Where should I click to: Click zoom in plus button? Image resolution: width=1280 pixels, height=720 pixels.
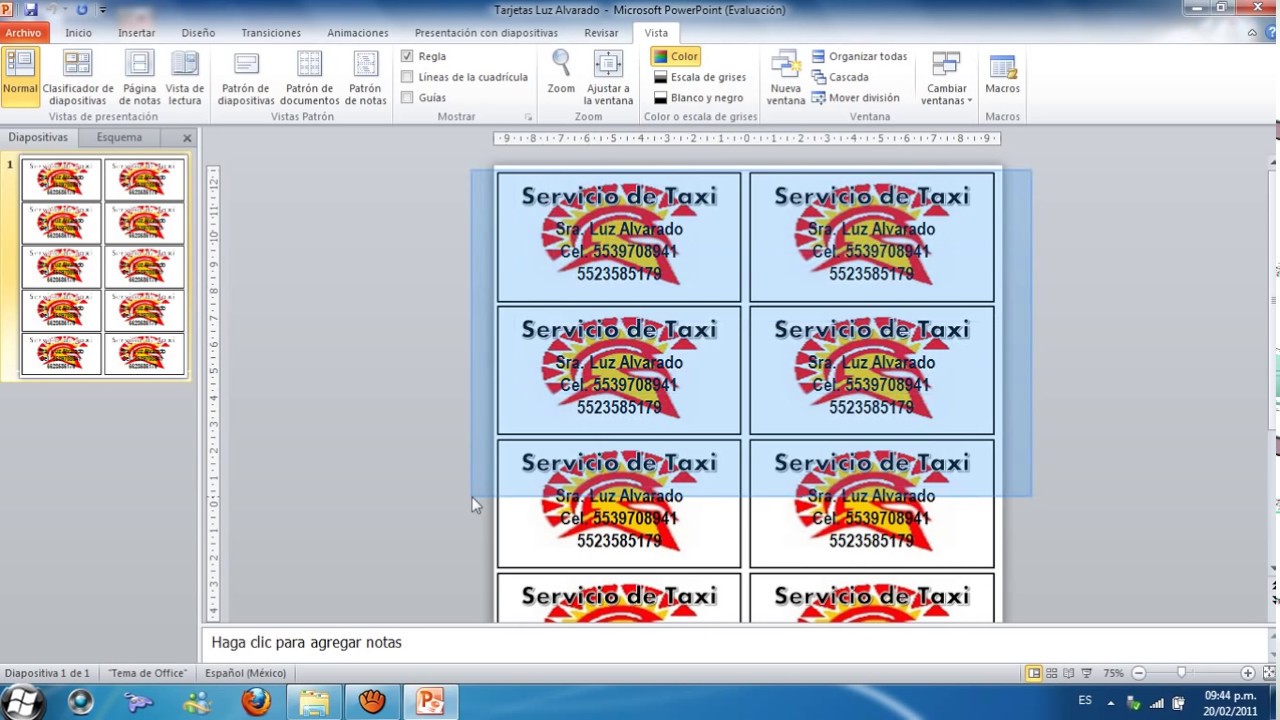[x=1247, y=673]
